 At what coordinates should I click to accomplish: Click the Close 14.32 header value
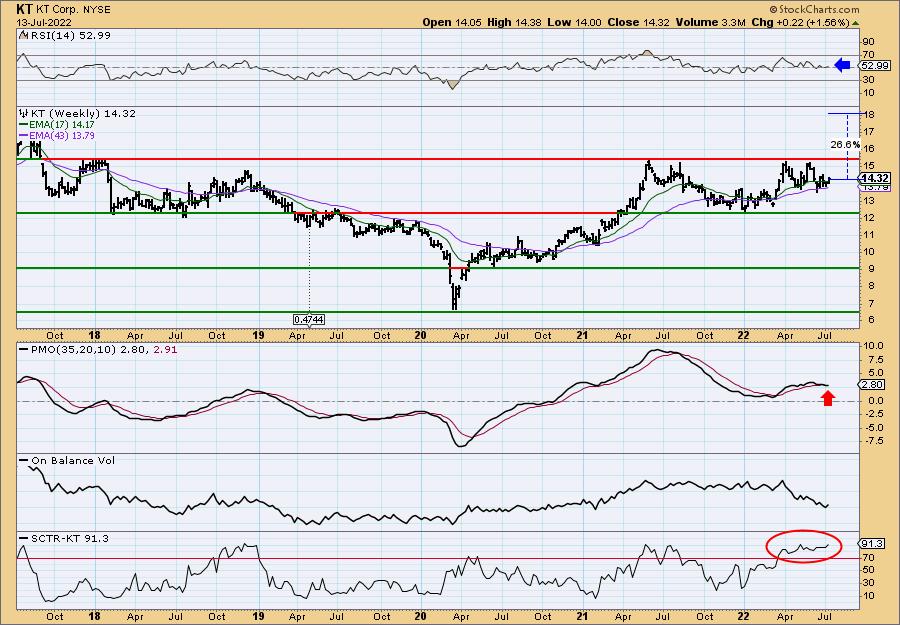coord(638,22)
